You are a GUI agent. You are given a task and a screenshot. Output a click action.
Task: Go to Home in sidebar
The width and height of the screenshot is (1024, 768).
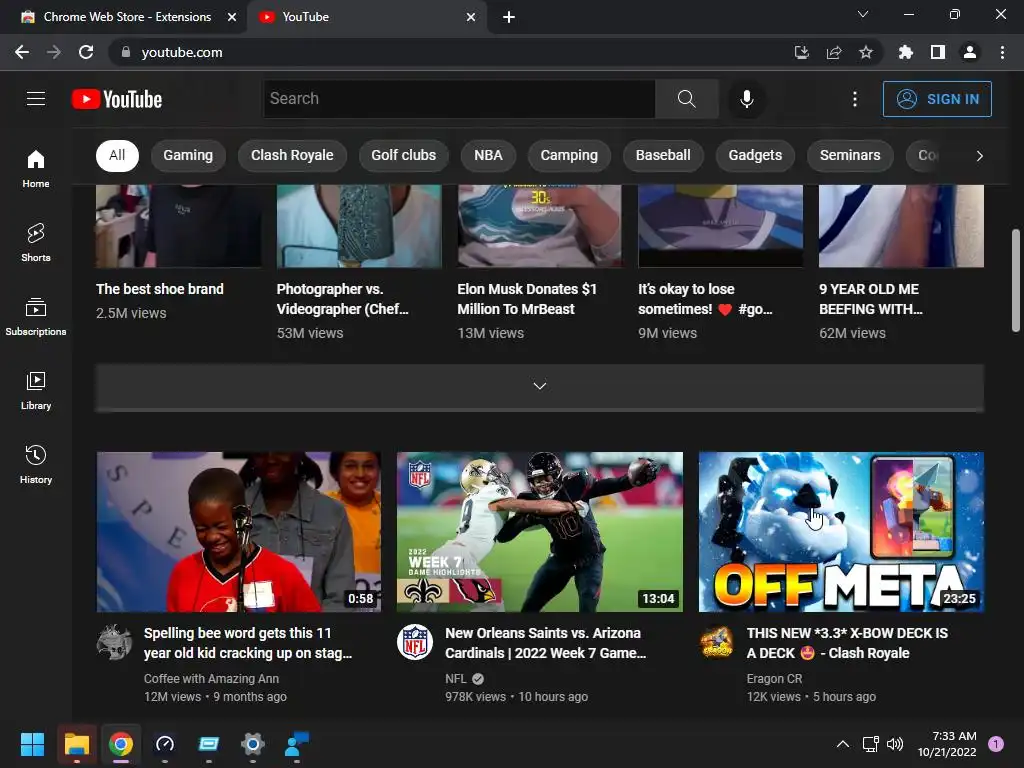pos(36,168)
